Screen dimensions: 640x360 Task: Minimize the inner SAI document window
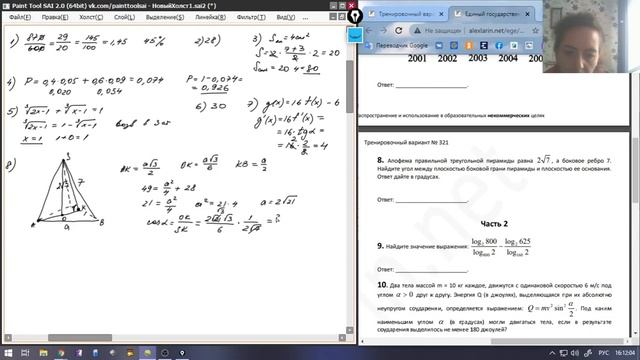(x=333, y=17)
